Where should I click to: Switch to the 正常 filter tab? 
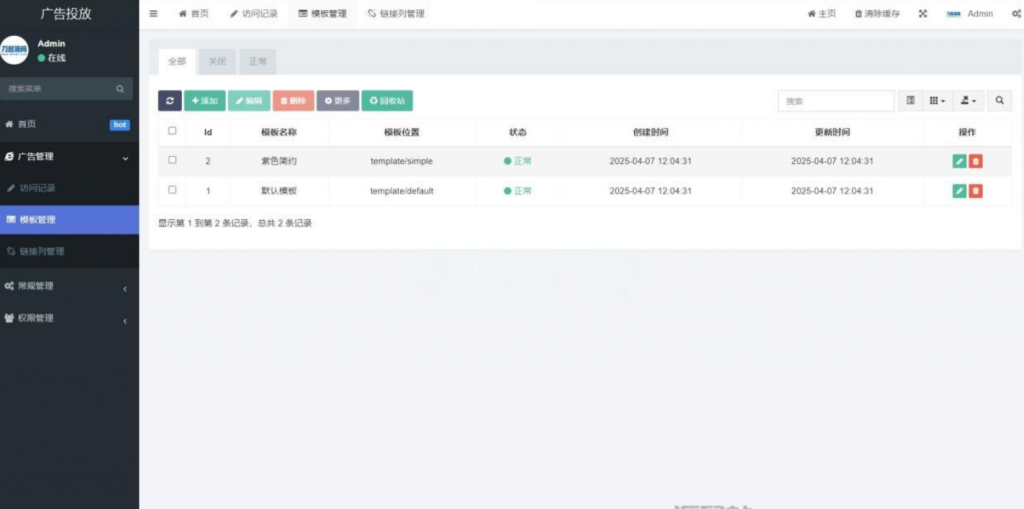(x=258, y=61)
